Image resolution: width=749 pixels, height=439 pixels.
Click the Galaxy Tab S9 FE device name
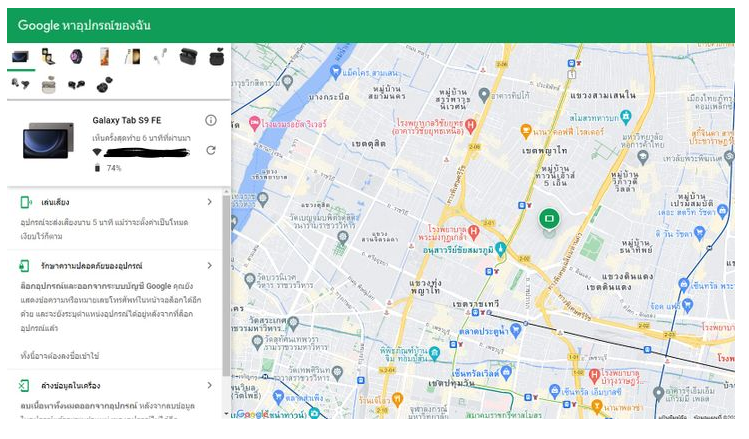pos(127,120)
